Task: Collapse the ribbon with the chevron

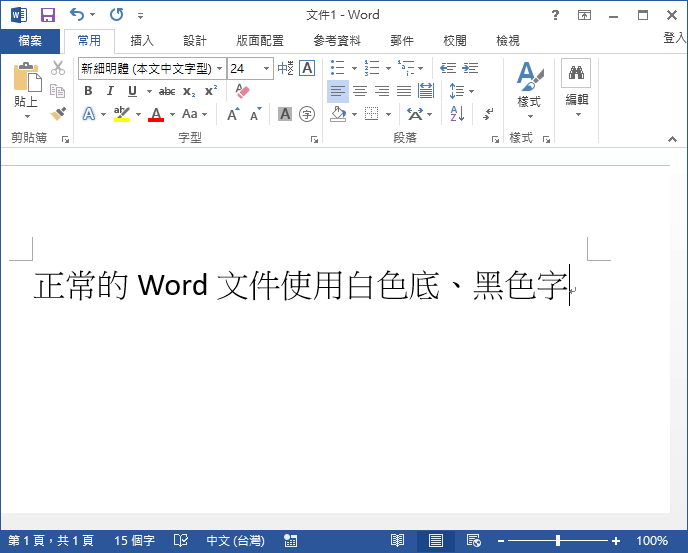Action: tap(672, 139)
